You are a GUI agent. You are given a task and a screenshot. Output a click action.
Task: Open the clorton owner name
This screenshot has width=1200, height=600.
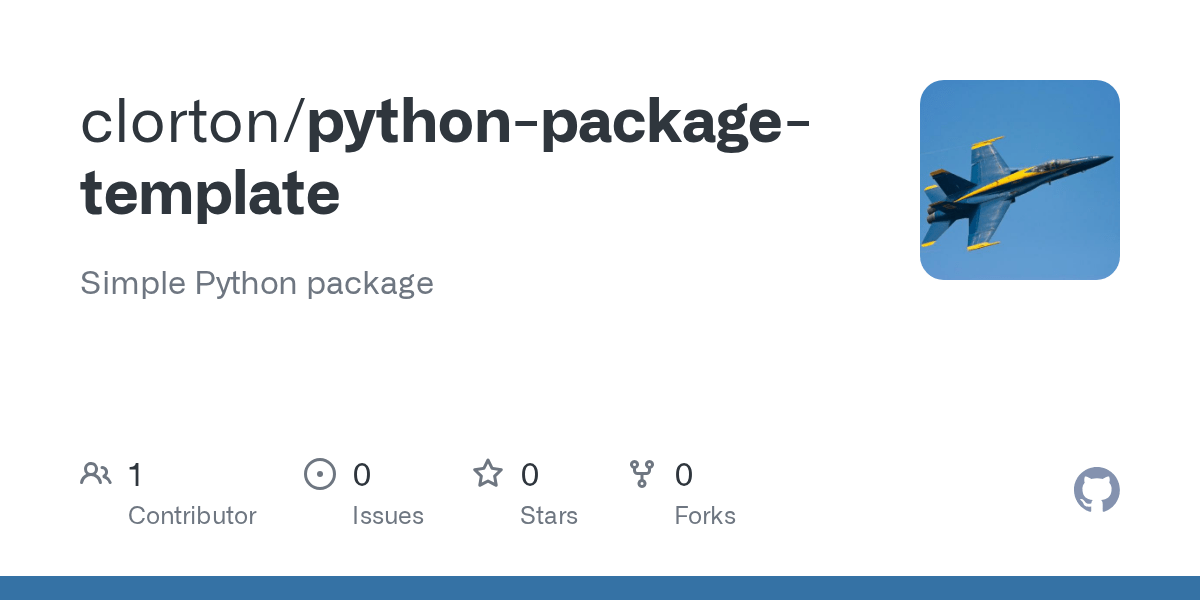click(x=184, y=121)
